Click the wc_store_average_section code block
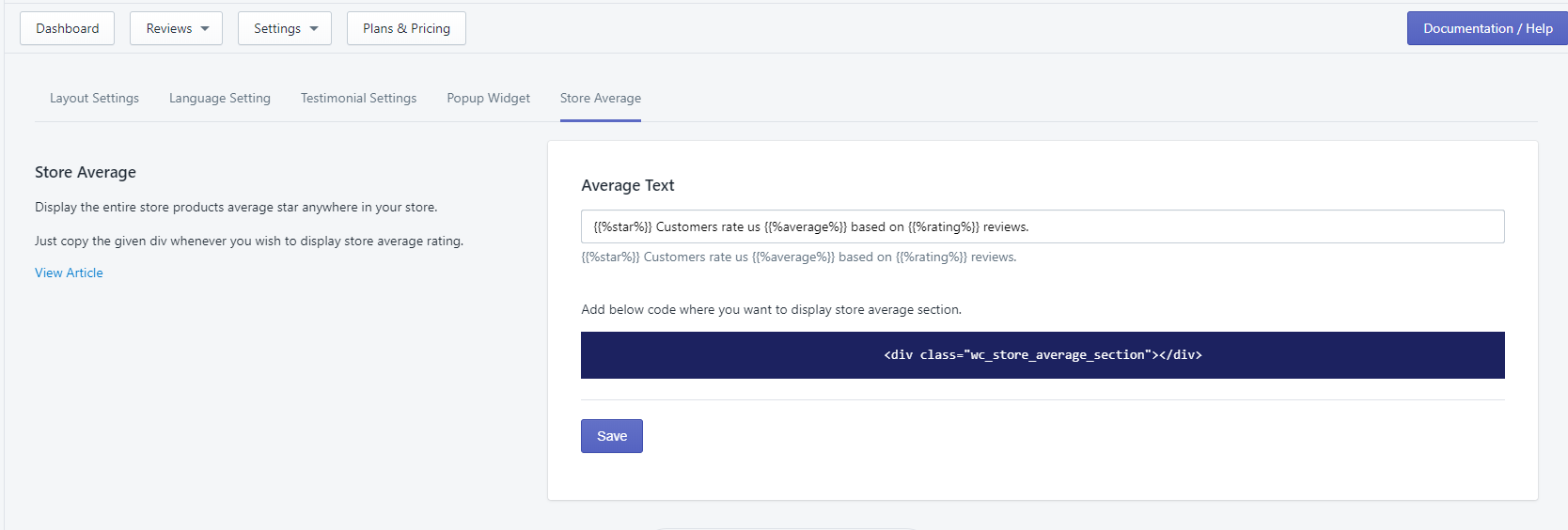The image size is (1568, 530). point(1043,355)
